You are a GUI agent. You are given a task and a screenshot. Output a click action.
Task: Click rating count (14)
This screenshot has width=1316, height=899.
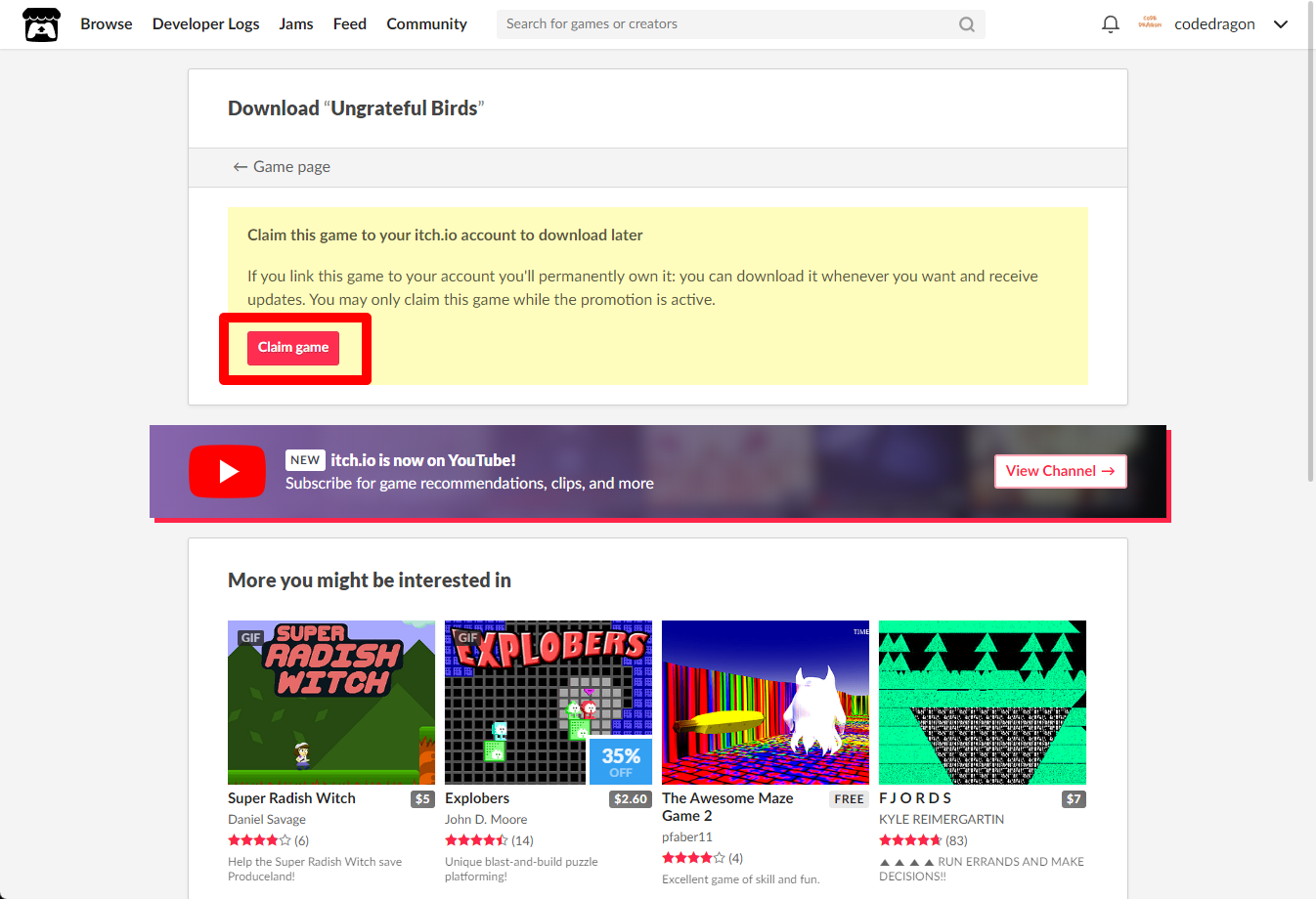[522, 840]
